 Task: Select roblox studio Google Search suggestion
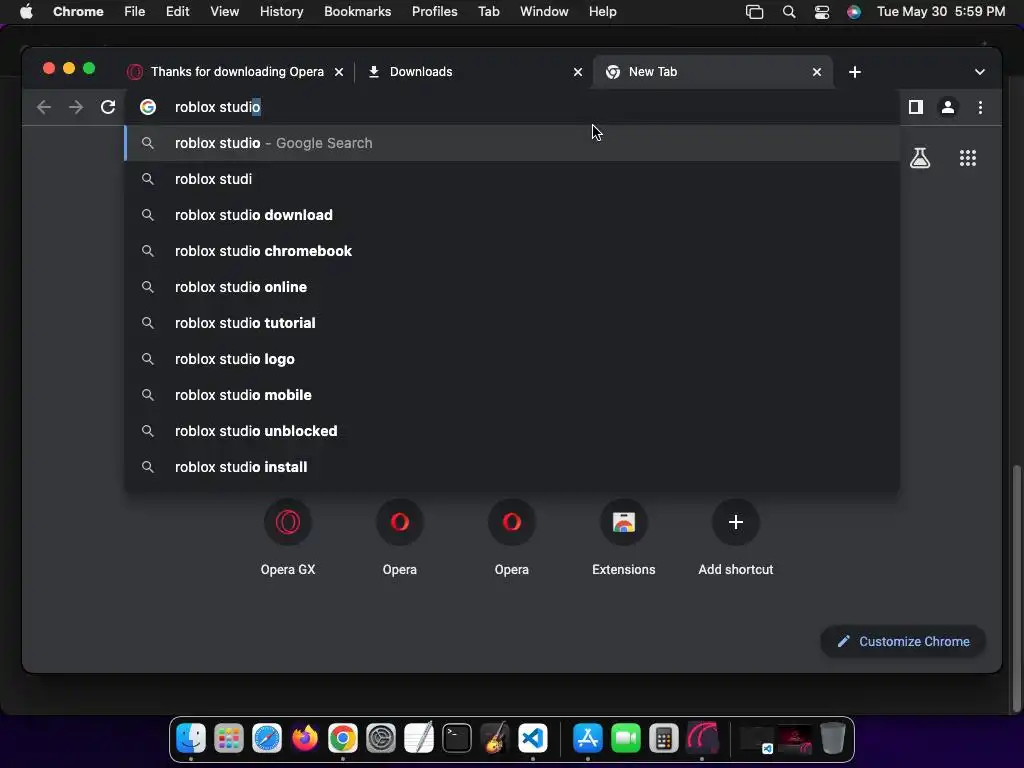click(513, 143)
